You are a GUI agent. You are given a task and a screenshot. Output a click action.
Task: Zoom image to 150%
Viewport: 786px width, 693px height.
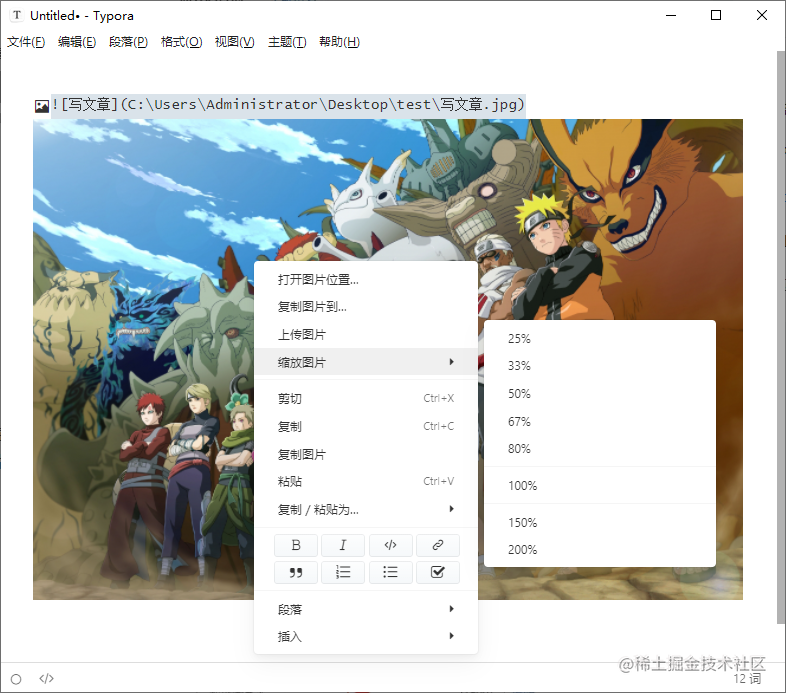click(x=600, y=523)
